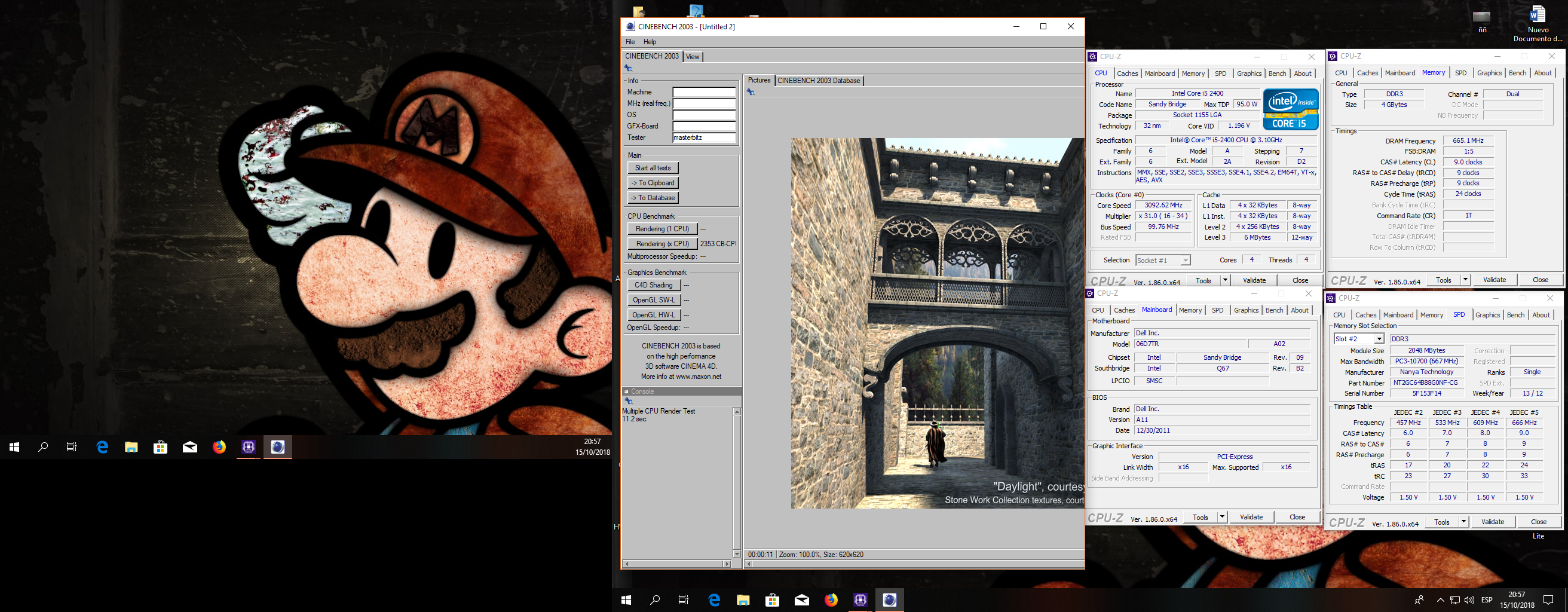Switch to Cinebench on the bottom taskbar
This screenshot has height=612, width=1568.
tap(889, 600)
